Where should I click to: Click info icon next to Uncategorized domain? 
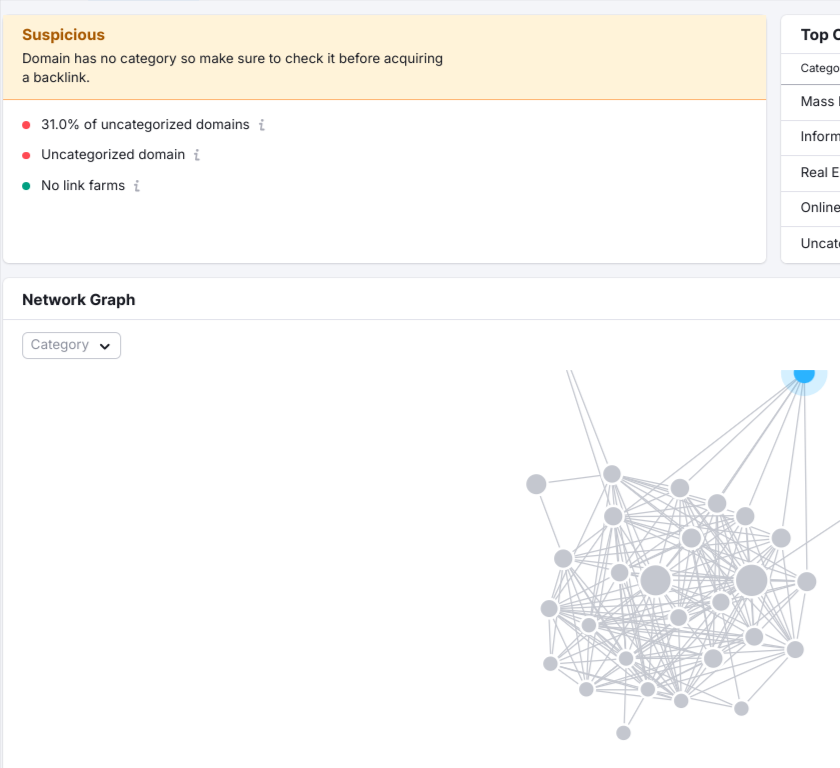click(197, 155)
